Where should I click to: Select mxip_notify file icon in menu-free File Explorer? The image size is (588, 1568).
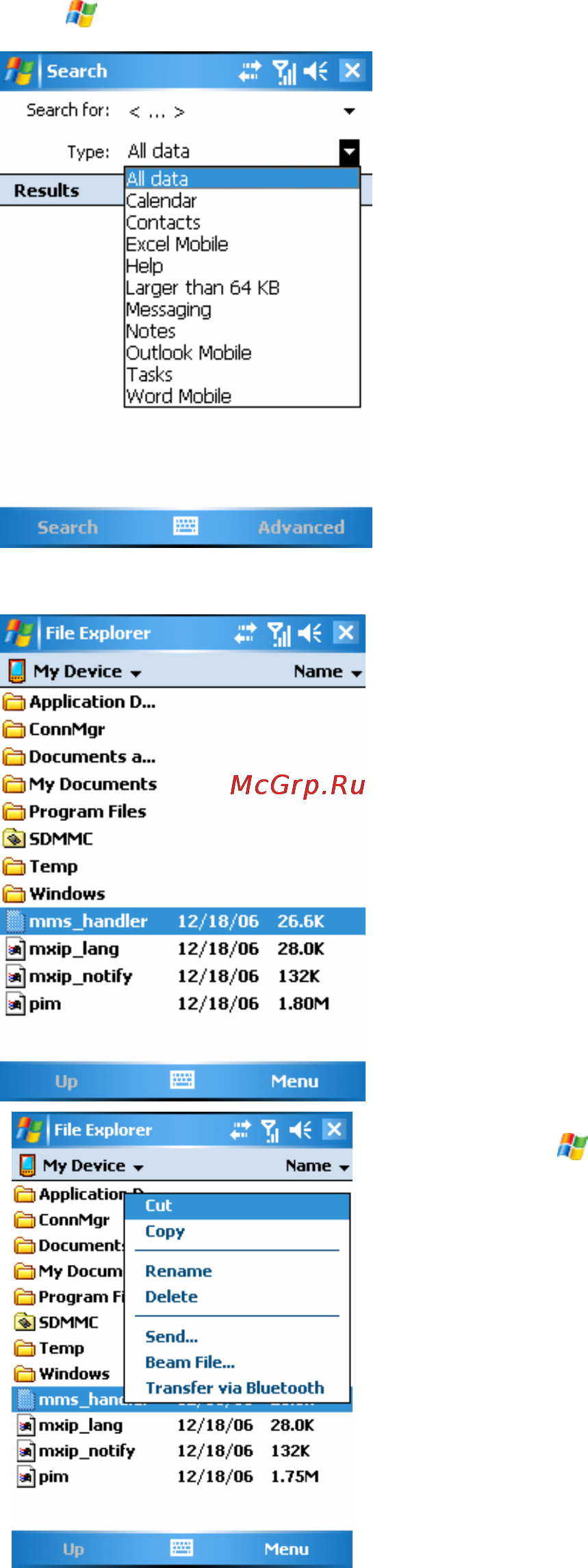click(15, 976)
